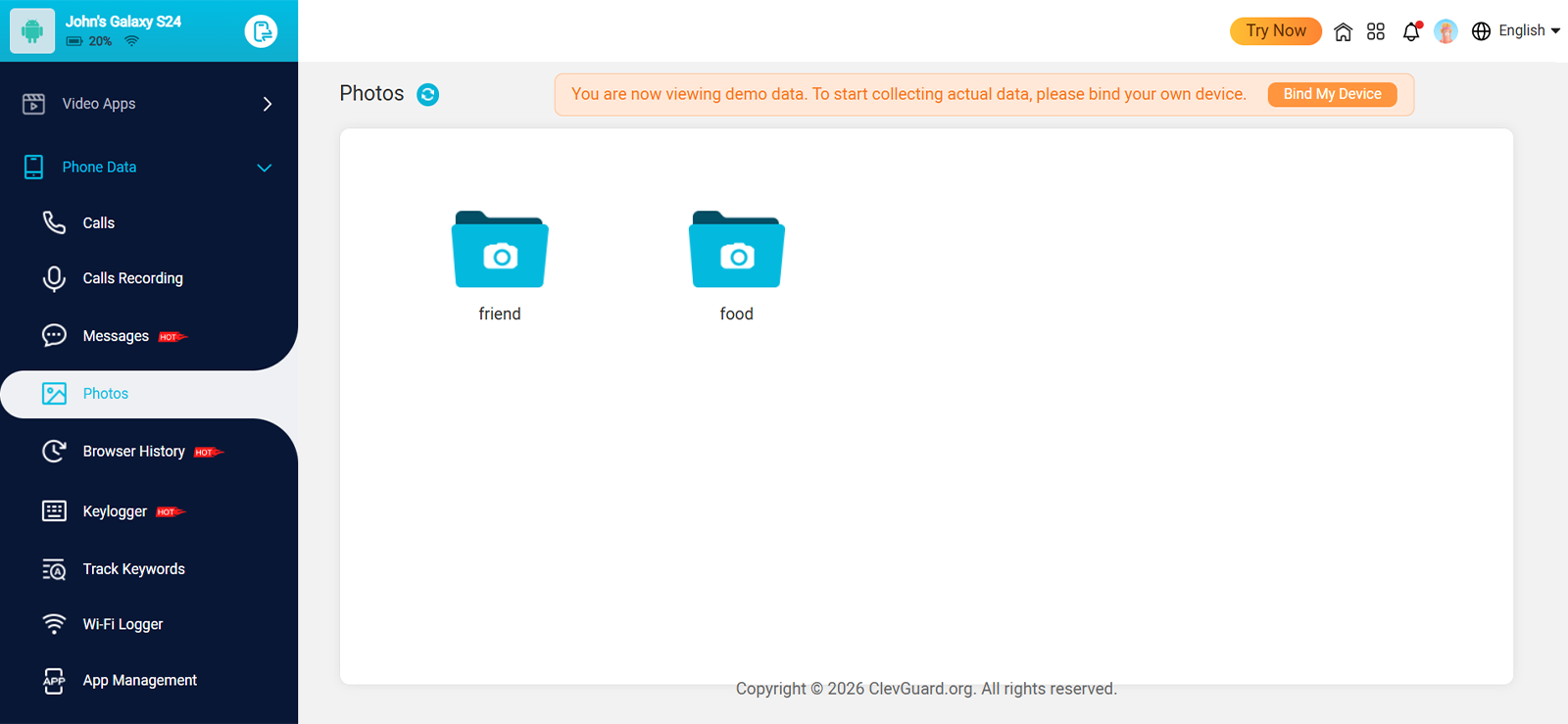Open the food photo folder
Viewport: 1568px width, 724px height.
tap(737, 250)
